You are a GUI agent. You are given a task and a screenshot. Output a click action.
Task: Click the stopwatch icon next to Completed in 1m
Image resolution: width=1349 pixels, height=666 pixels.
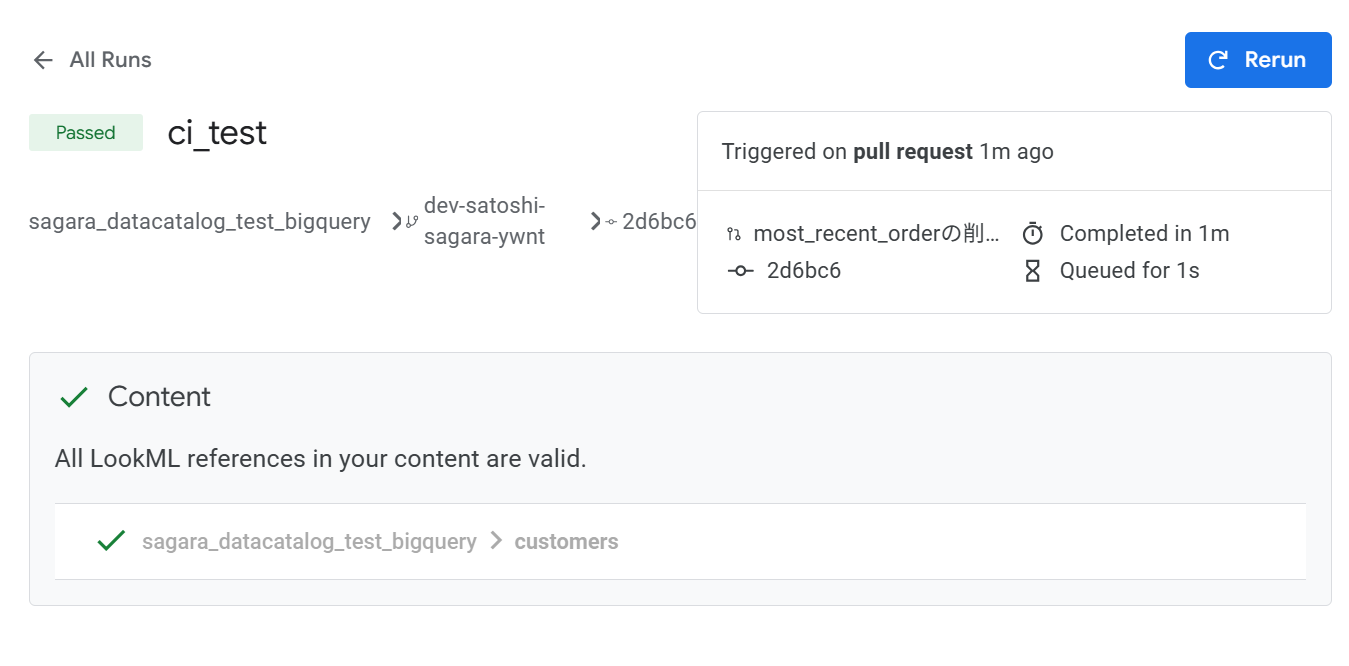(1033, 234)
